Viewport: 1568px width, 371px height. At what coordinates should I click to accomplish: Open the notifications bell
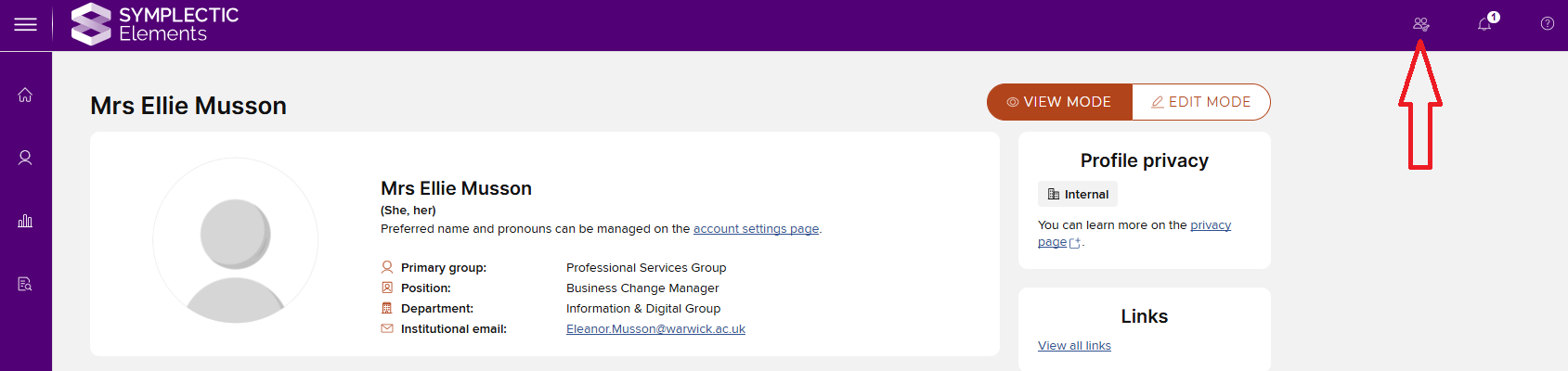pyautogui.click(x=1484, y=25)
